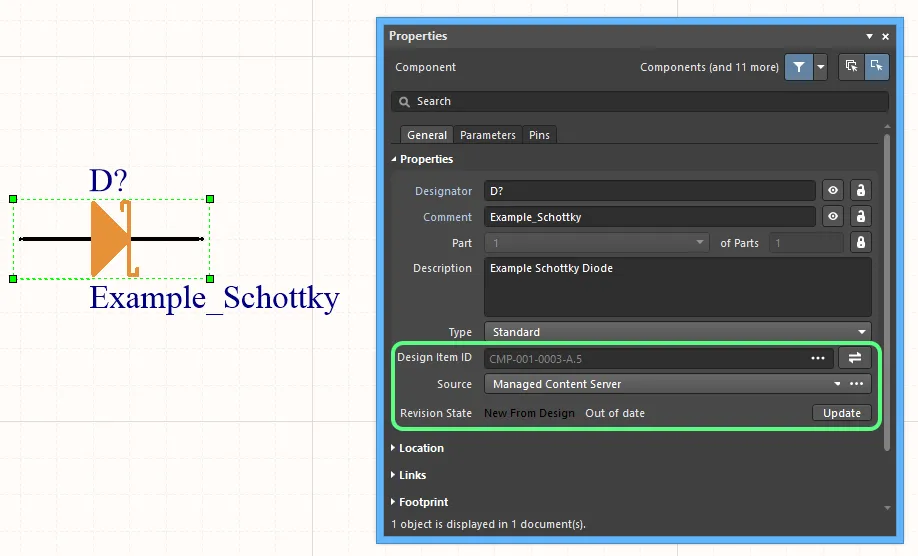This screenshot has width=918, height=556.
Task: Collapse the Properties section
Action: coord(394,159)
